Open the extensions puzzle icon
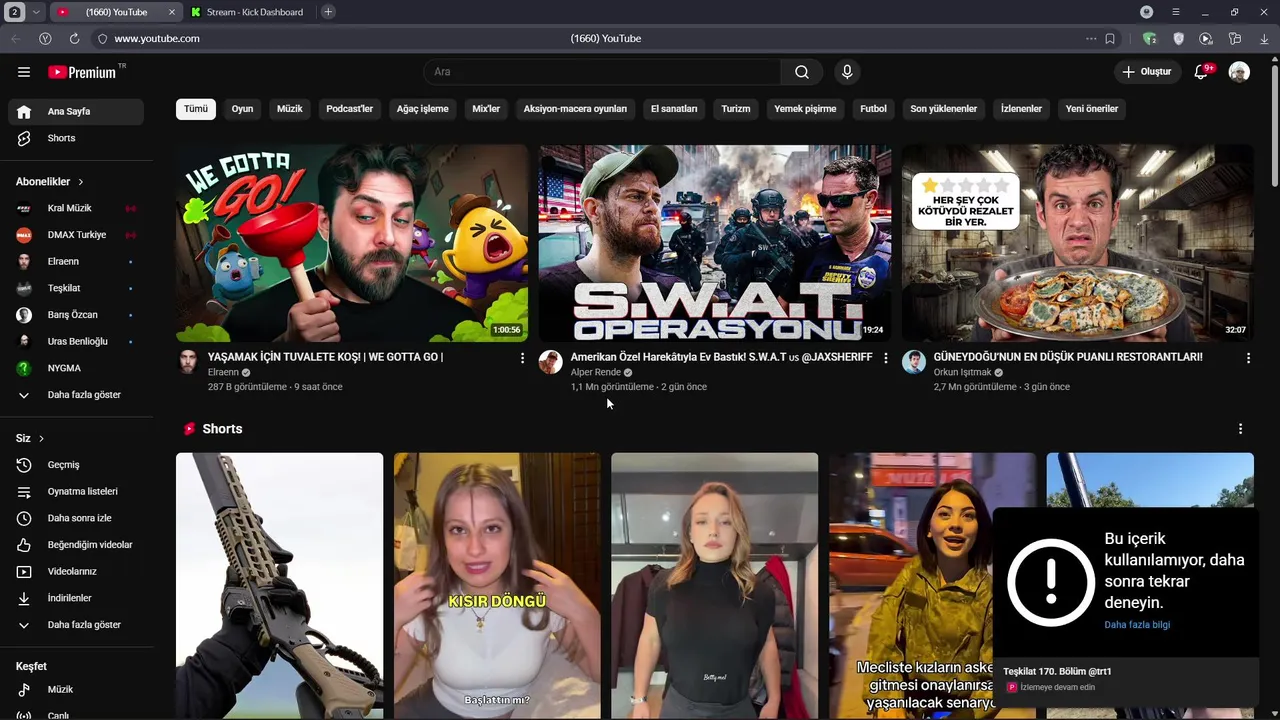This screenshot has height=720, width=1280. point(1235,39)
